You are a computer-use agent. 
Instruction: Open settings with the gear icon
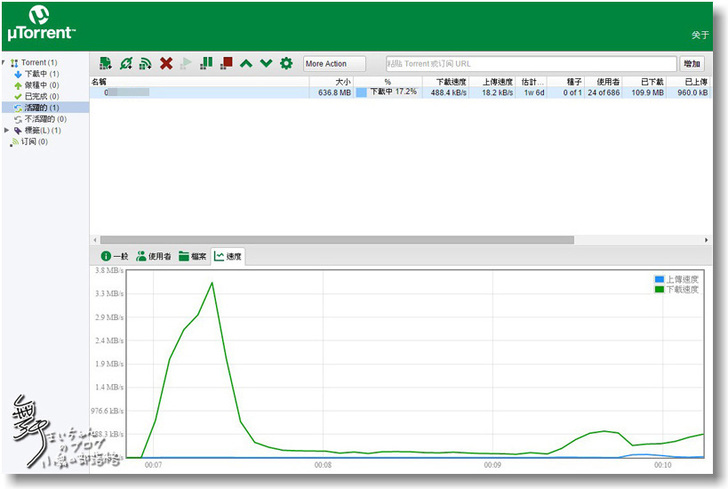[286, 63]
